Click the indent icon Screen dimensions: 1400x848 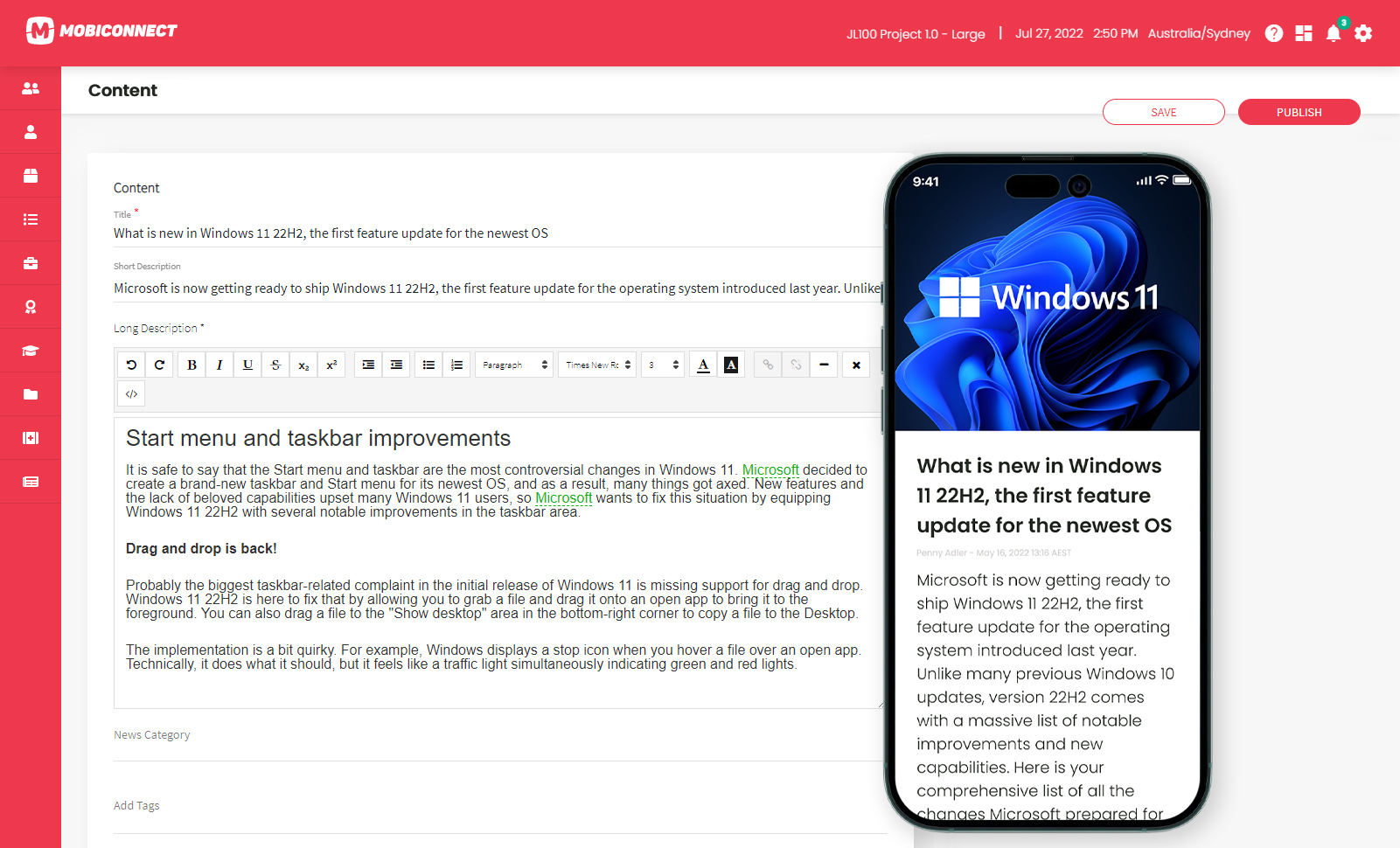click(368, 365)
